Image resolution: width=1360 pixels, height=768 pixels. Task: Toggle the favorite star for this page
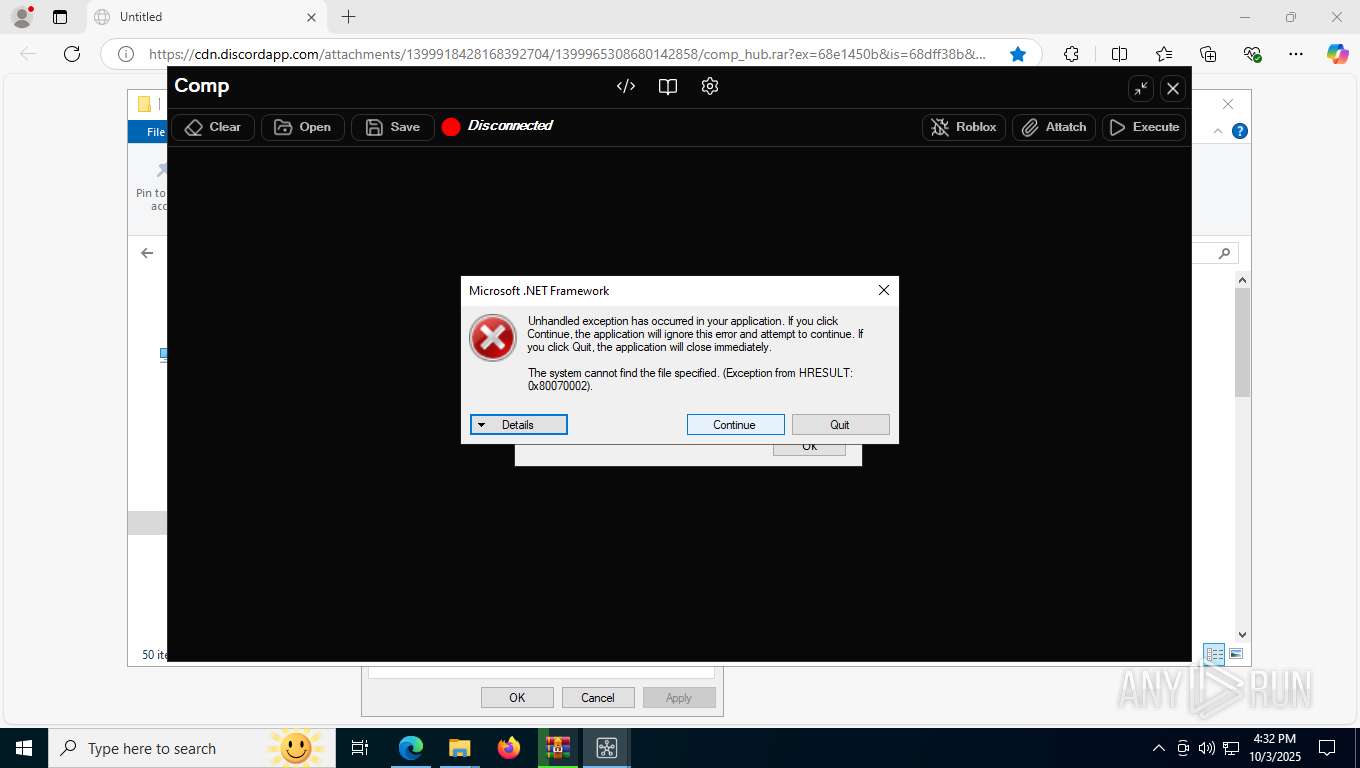[1018, 54]
